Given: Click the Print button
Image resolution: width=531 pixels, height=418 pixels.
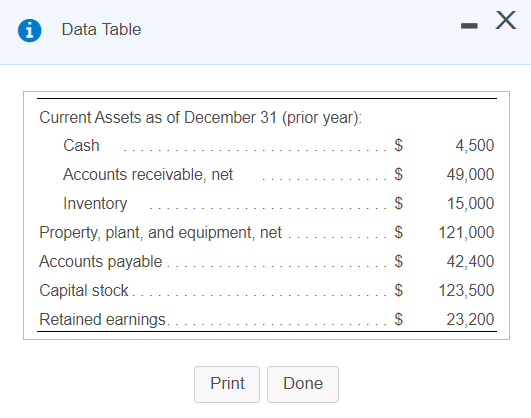Looking at the screenshot, I should 227,384.
